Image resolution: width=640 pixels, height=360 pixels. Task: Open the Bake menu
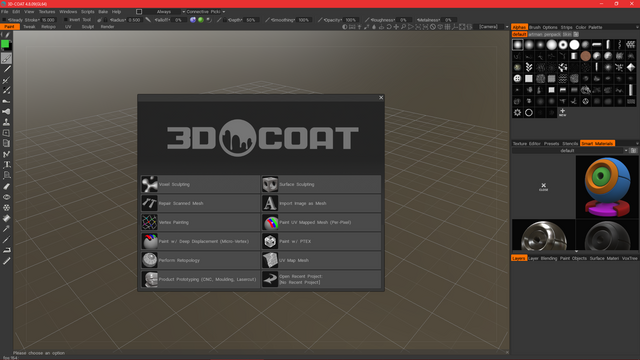[x=103, y=12]
